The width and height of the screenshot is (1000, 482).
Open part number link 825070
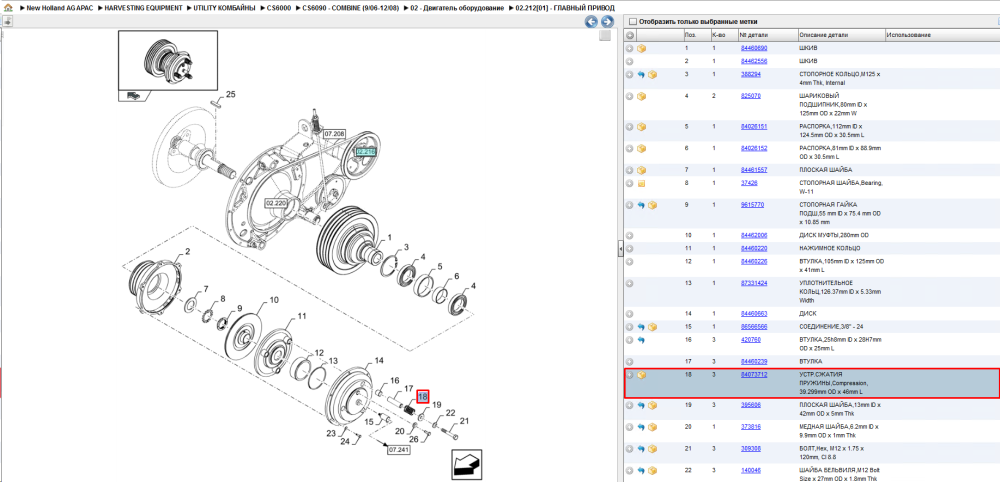751,96
